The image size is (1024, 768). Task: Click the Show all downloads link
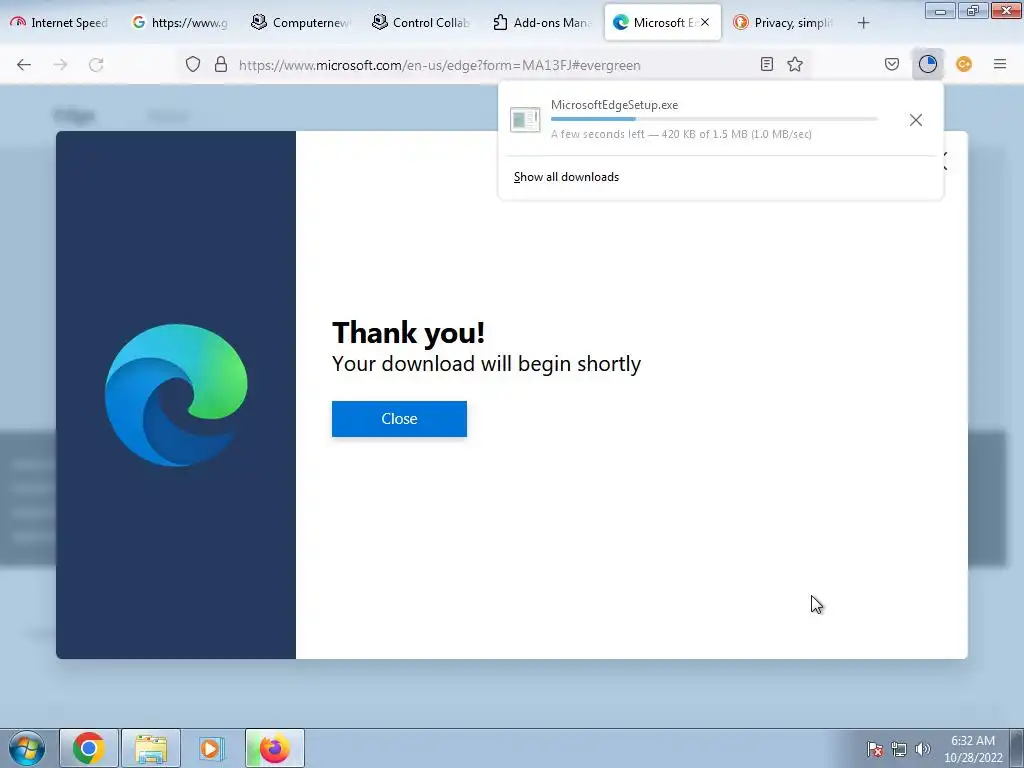coord(566,177)
